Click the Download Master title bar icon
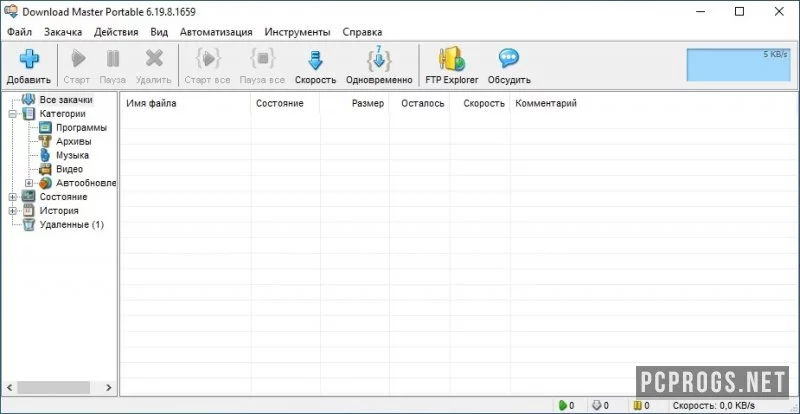The image size is (800, 414). [x=11, y=12]
